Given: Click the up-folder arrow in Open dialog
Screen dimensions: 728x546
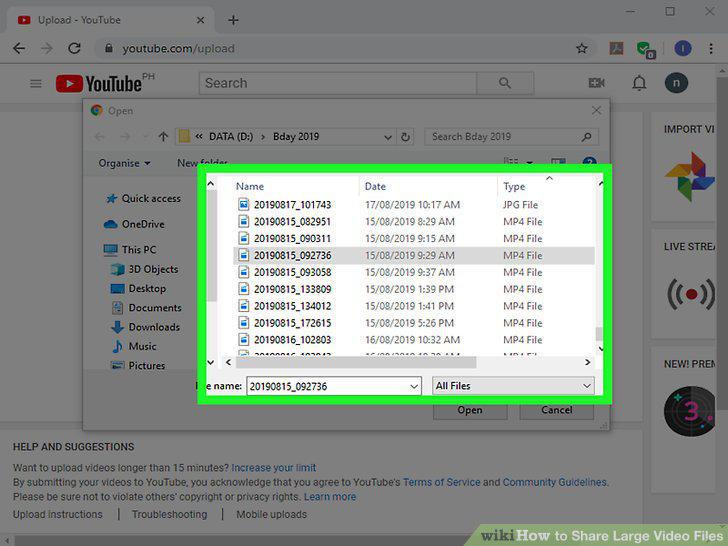Looking at the screenshot, I should (x=162, y=136).
